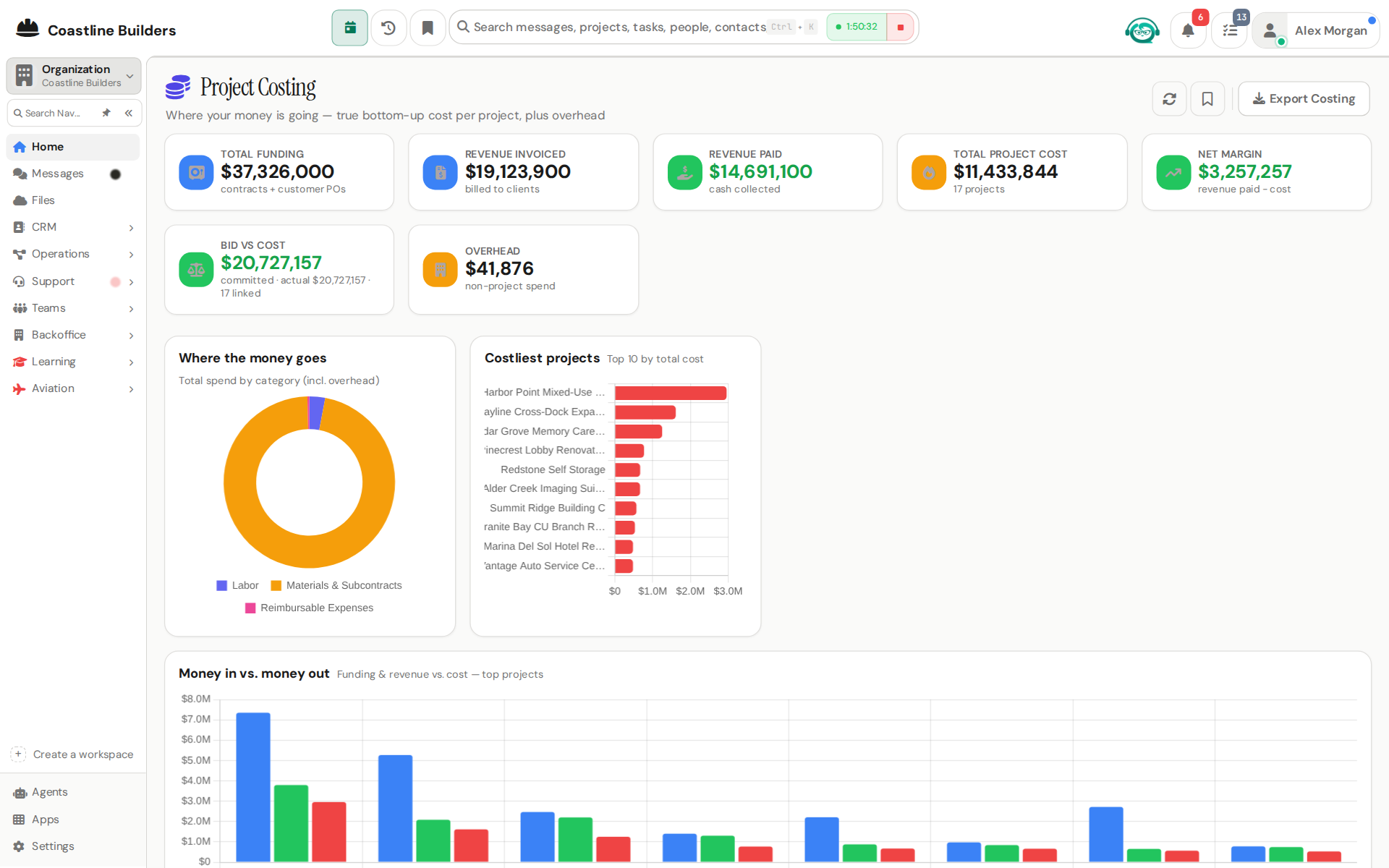Click the Learning graduation cap icon
This screenshot has height=868, width=1389.
[20, 362]
